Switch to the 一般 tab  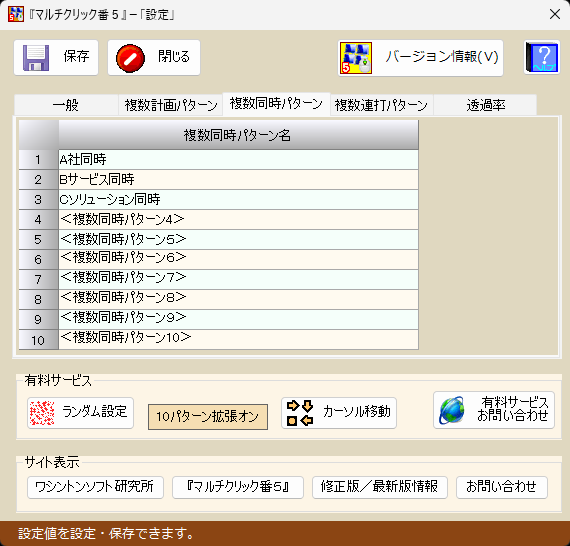coord(66,105)
